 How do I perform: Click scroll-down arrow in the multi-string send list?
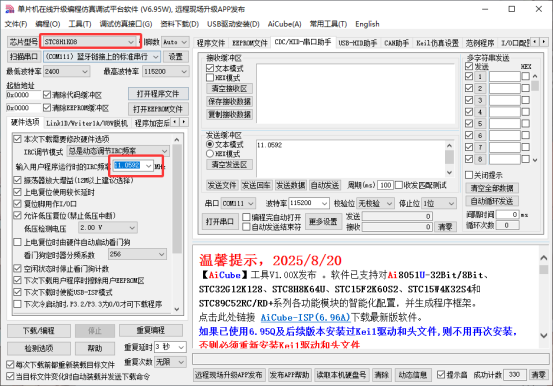tap(535, 160)
